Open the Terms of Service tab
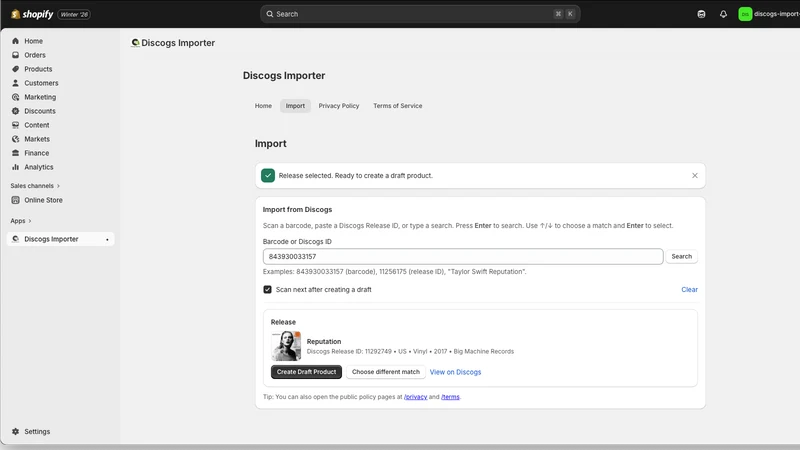 point(397,106)
